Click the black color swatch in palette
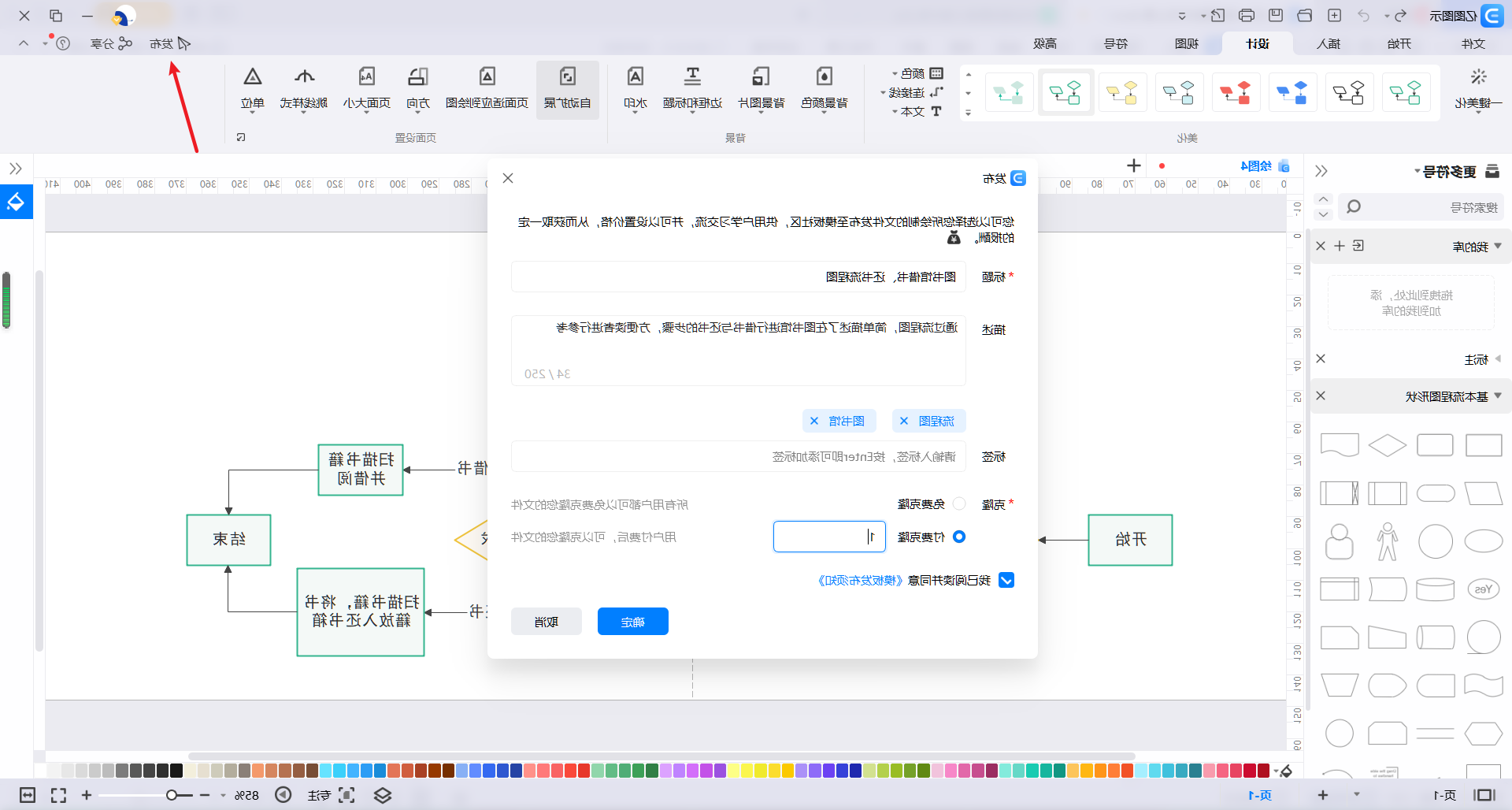 [176, 770]
